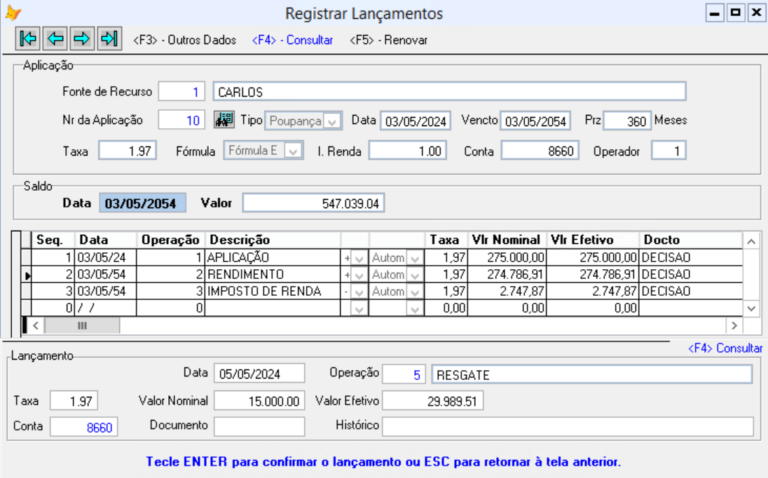Open the Autom dropdown in the empty row
The height and width of the screenshot is (478, 768).
(415, 309)
